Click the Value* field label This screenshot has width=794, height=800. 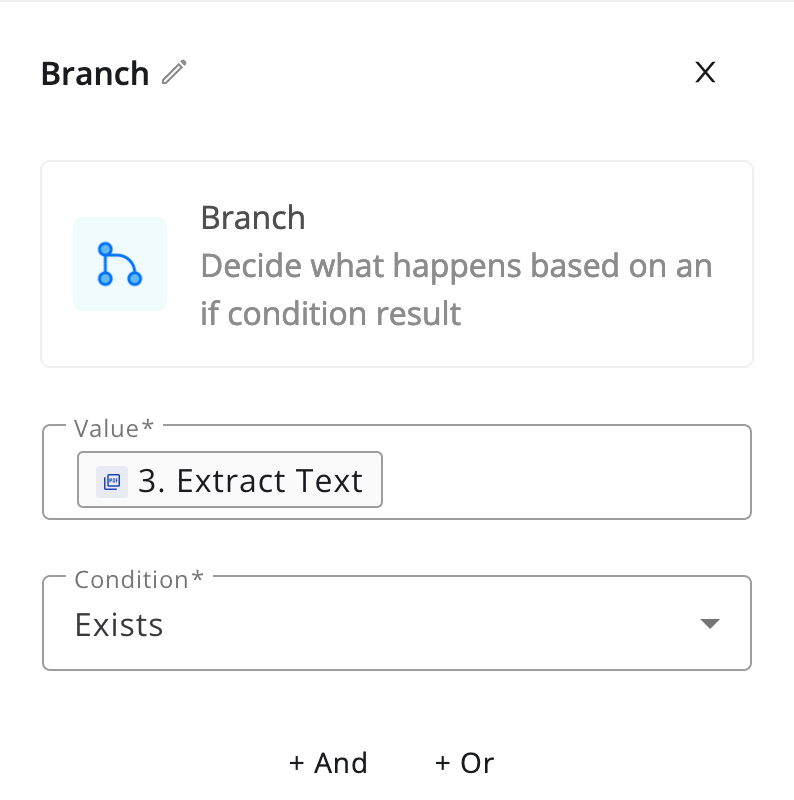click(x=113, y=428)
